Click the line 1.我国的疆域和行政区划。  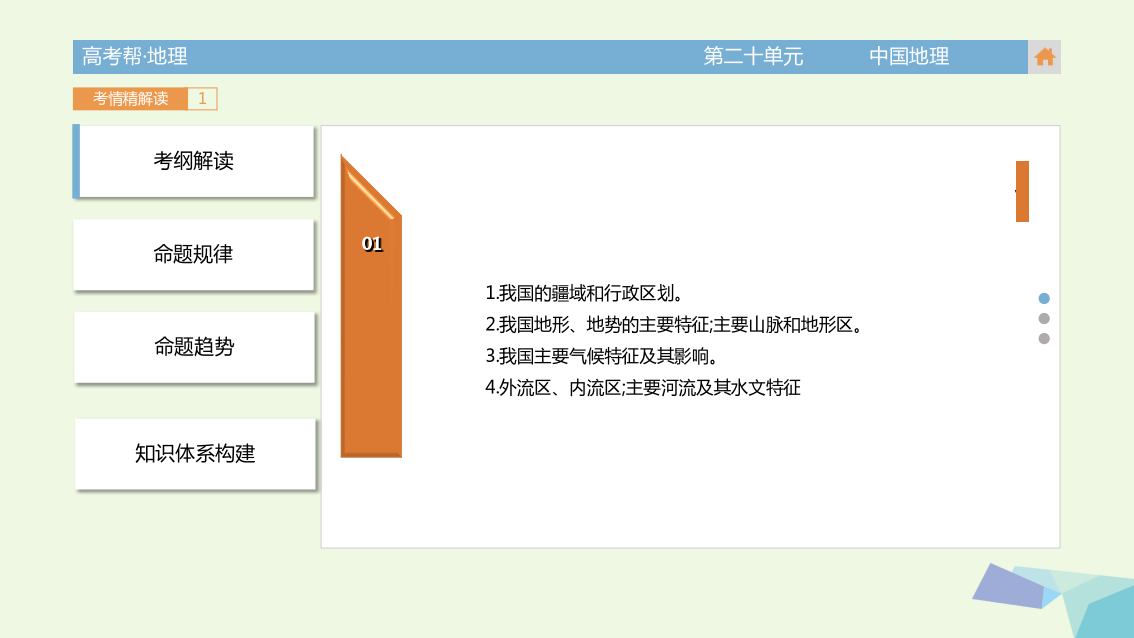tap(584, 293)
